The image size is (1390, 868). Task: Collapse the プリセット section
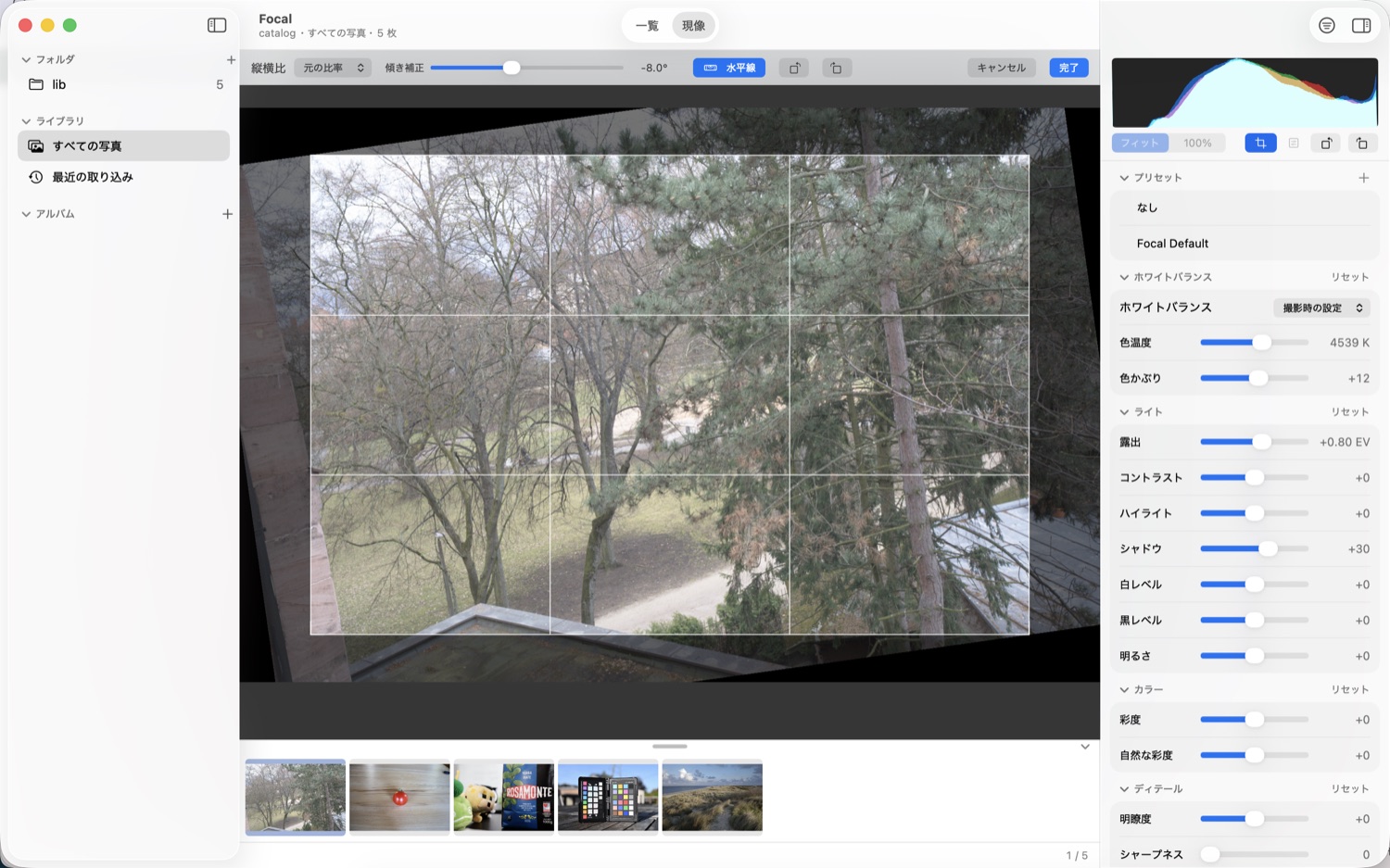coord(1124,178)
